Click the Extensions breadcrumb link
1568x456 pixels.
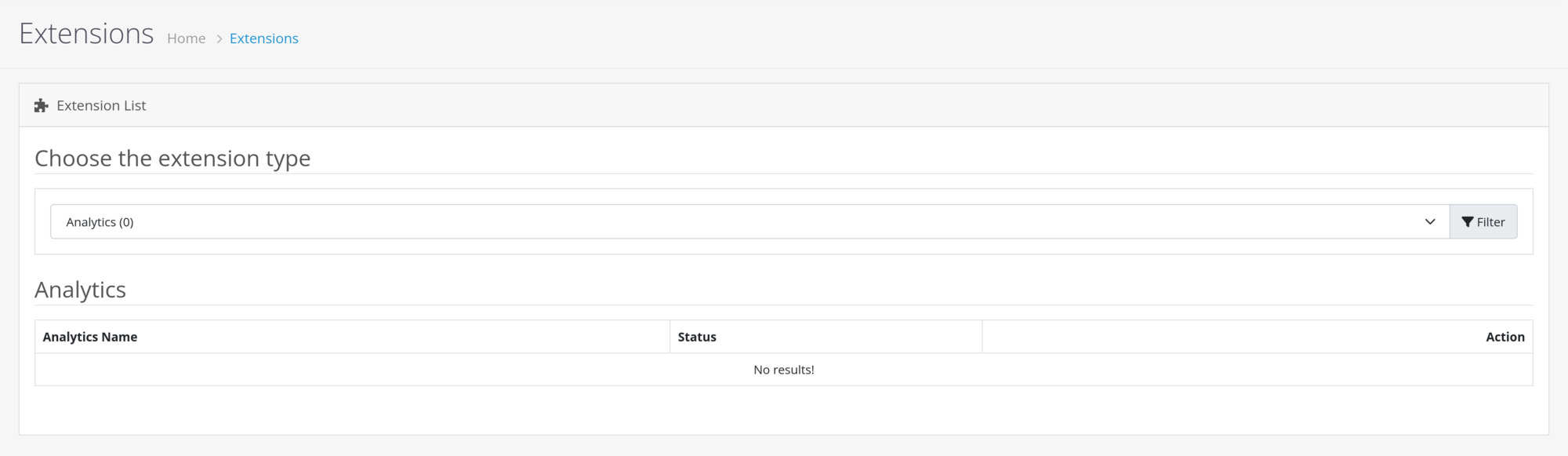[264, 38]
